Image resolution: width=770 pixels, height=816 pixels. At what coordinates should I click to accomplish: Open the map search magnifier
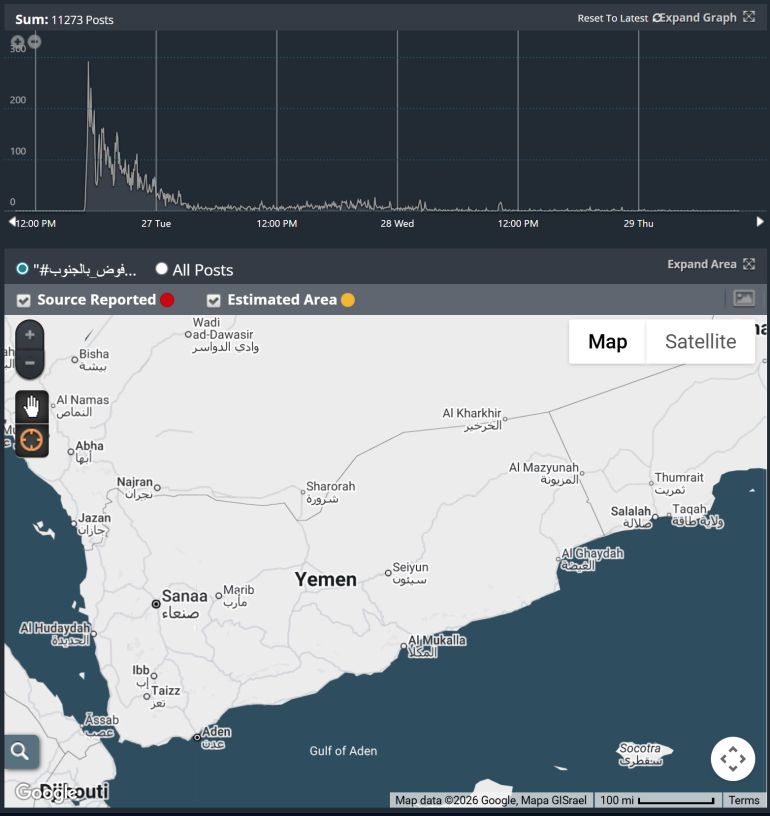click(20, 751)
